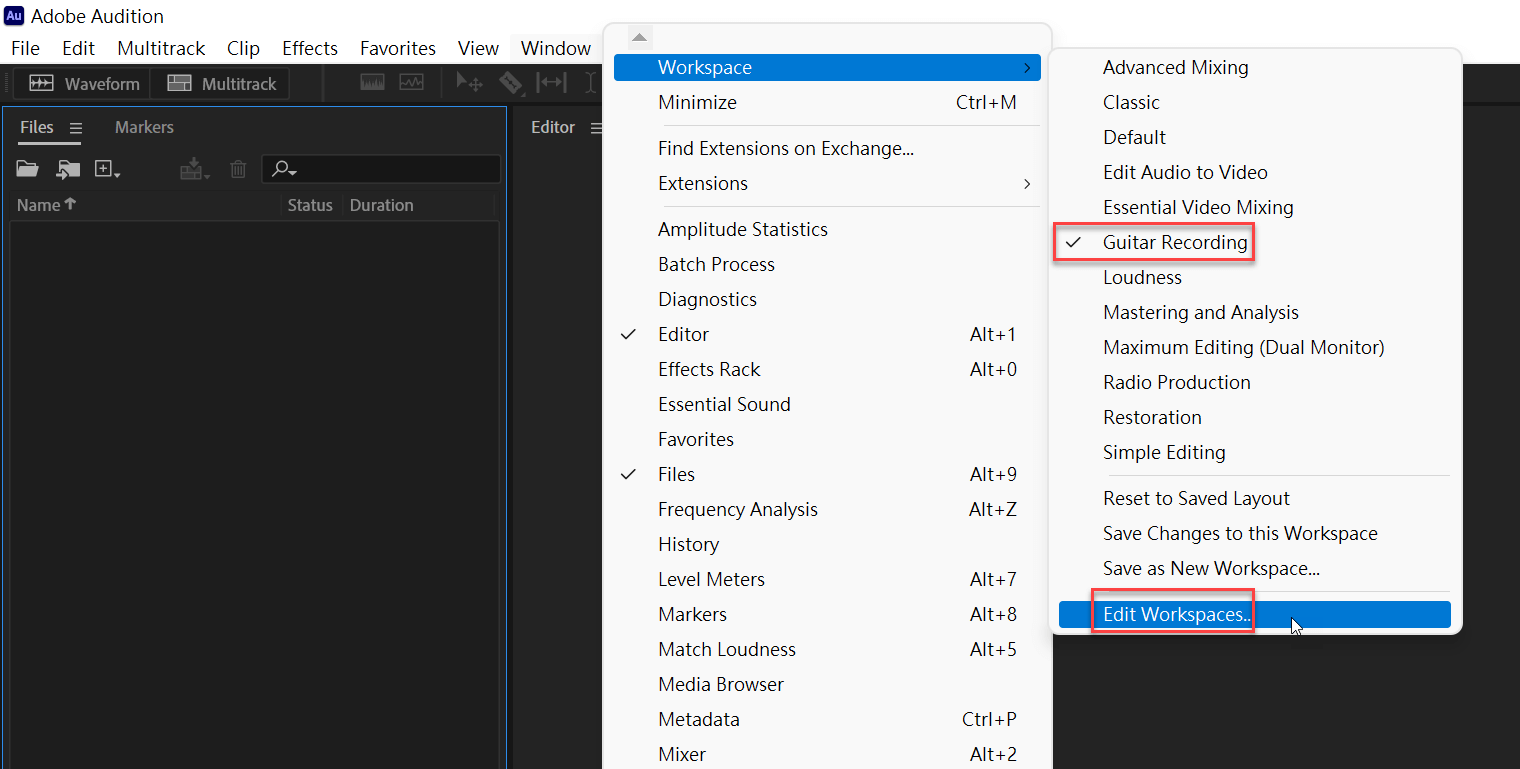Select the Razor tool in the toolbar

(511, 83)
